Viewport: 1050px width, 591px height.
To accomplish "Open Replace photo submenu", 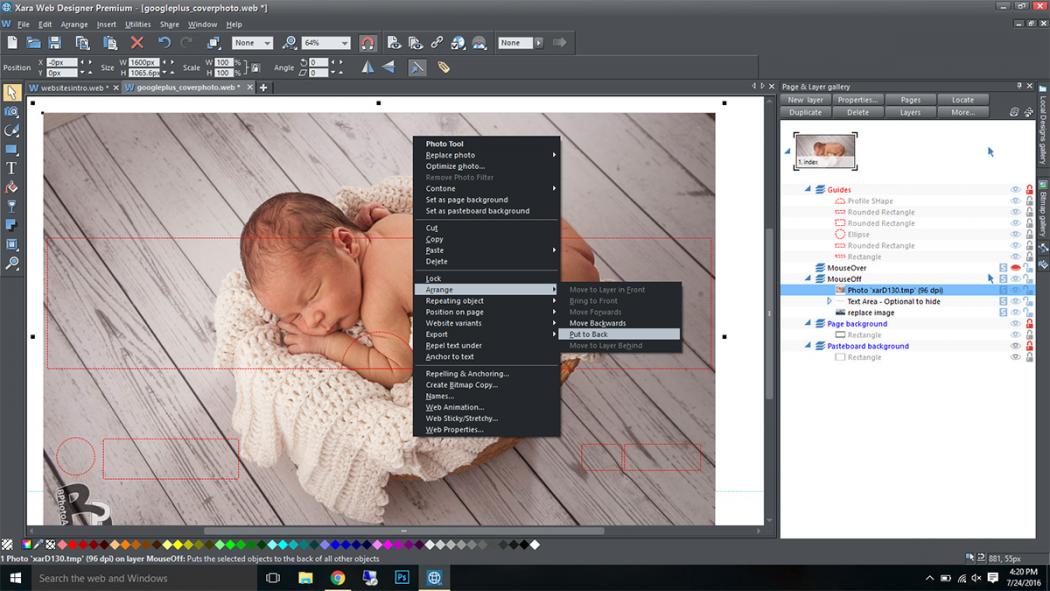I will tap(486, 155).
